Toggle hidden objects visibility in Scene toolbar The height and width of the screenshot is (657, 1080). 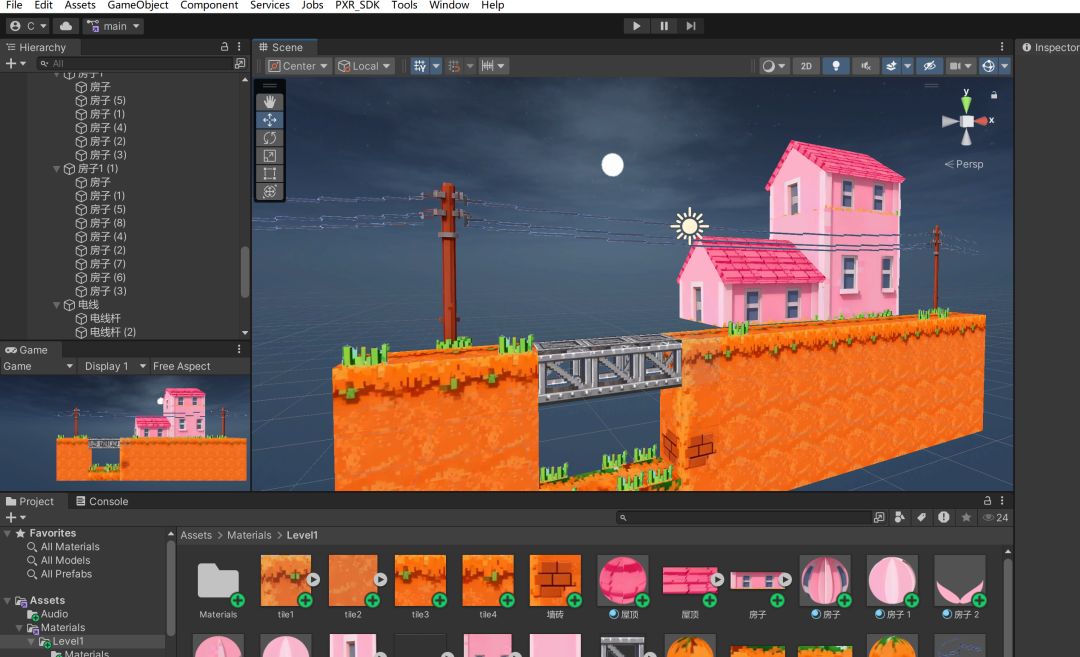tap(929, 66)
